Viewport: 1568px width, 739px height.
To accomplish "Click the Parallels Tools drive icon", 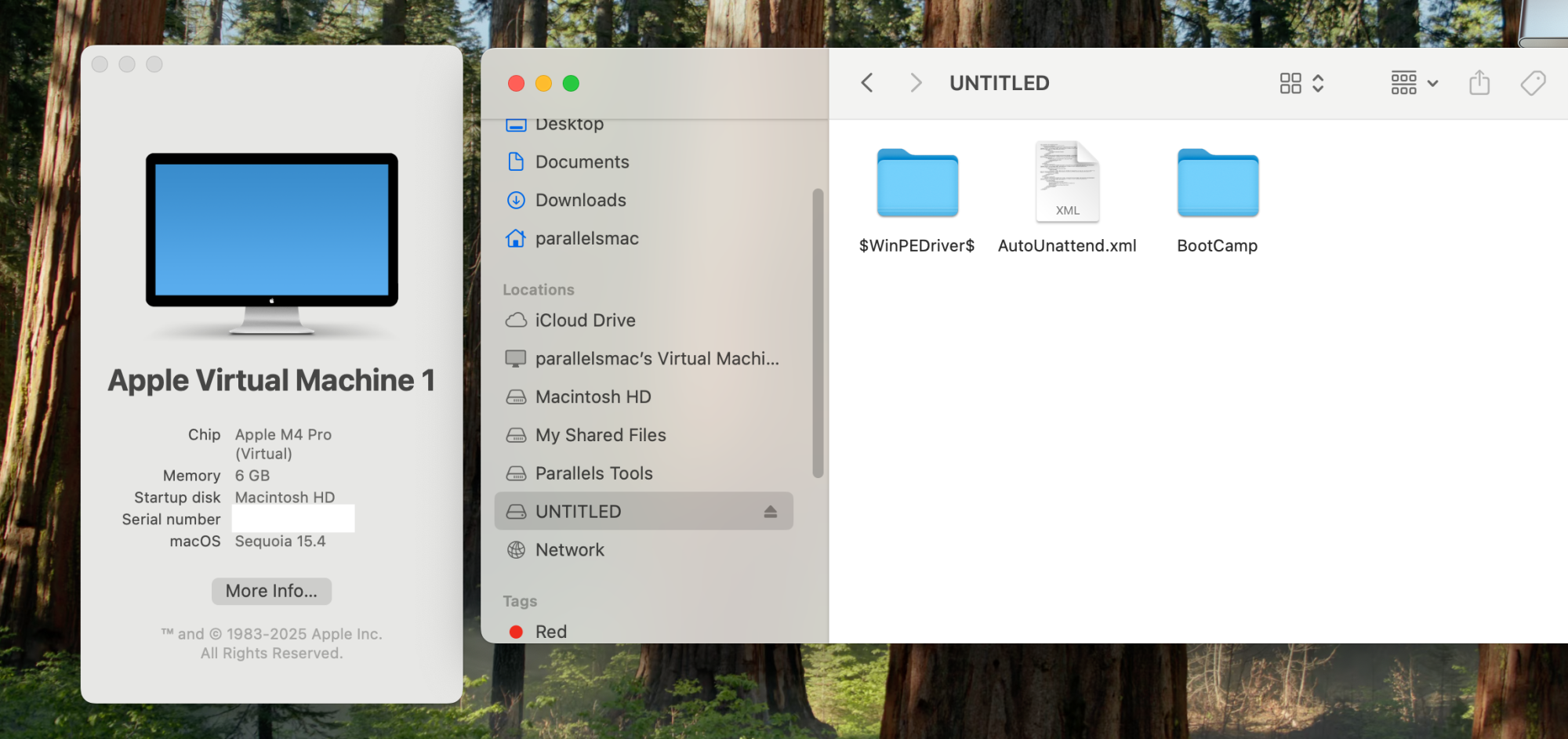I will pyautogui.click(x=516, y=474).
